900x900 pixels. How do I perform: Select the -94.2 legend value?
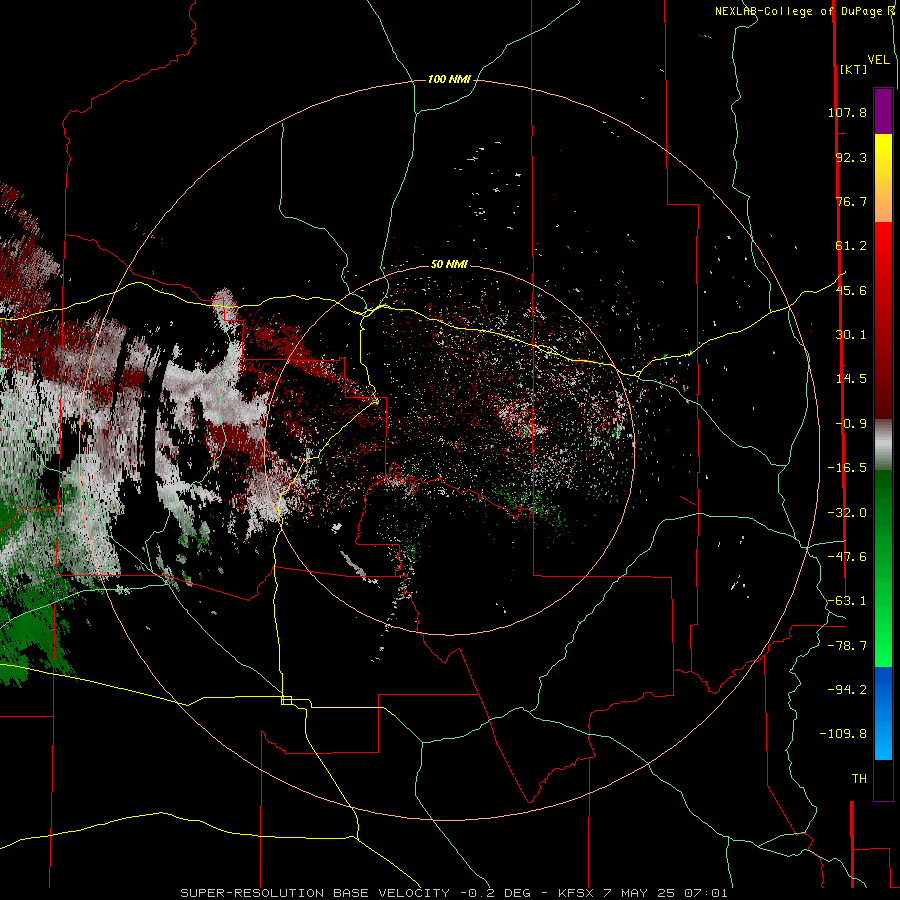[847, 690]
